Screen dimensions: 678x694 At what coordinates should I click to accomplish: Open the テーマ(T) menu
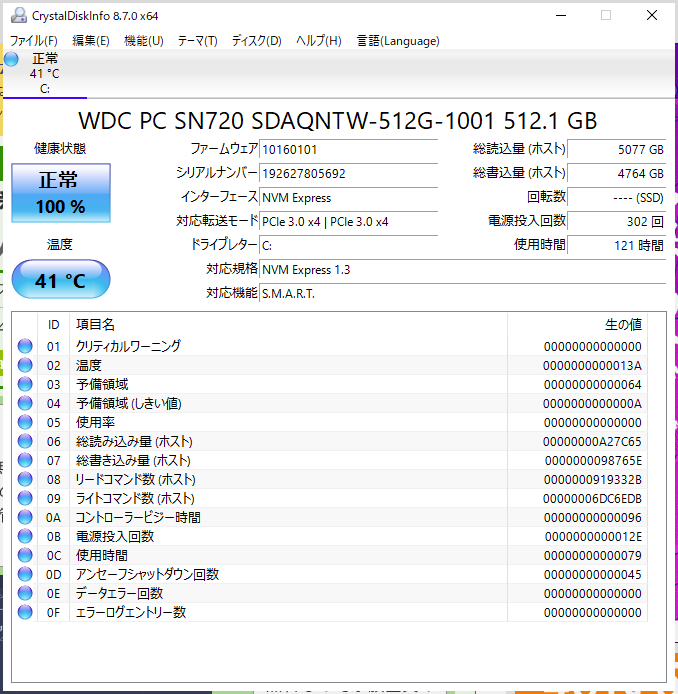(197, 41)
